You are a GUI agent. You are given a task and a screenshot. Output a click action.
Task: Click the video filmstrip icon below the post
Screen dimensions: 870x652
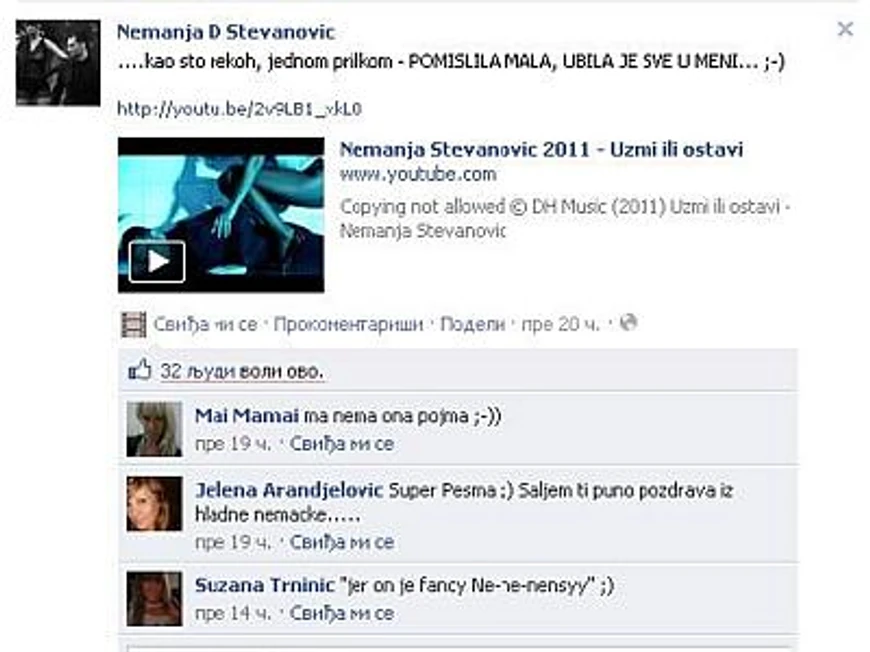point(134,325)
